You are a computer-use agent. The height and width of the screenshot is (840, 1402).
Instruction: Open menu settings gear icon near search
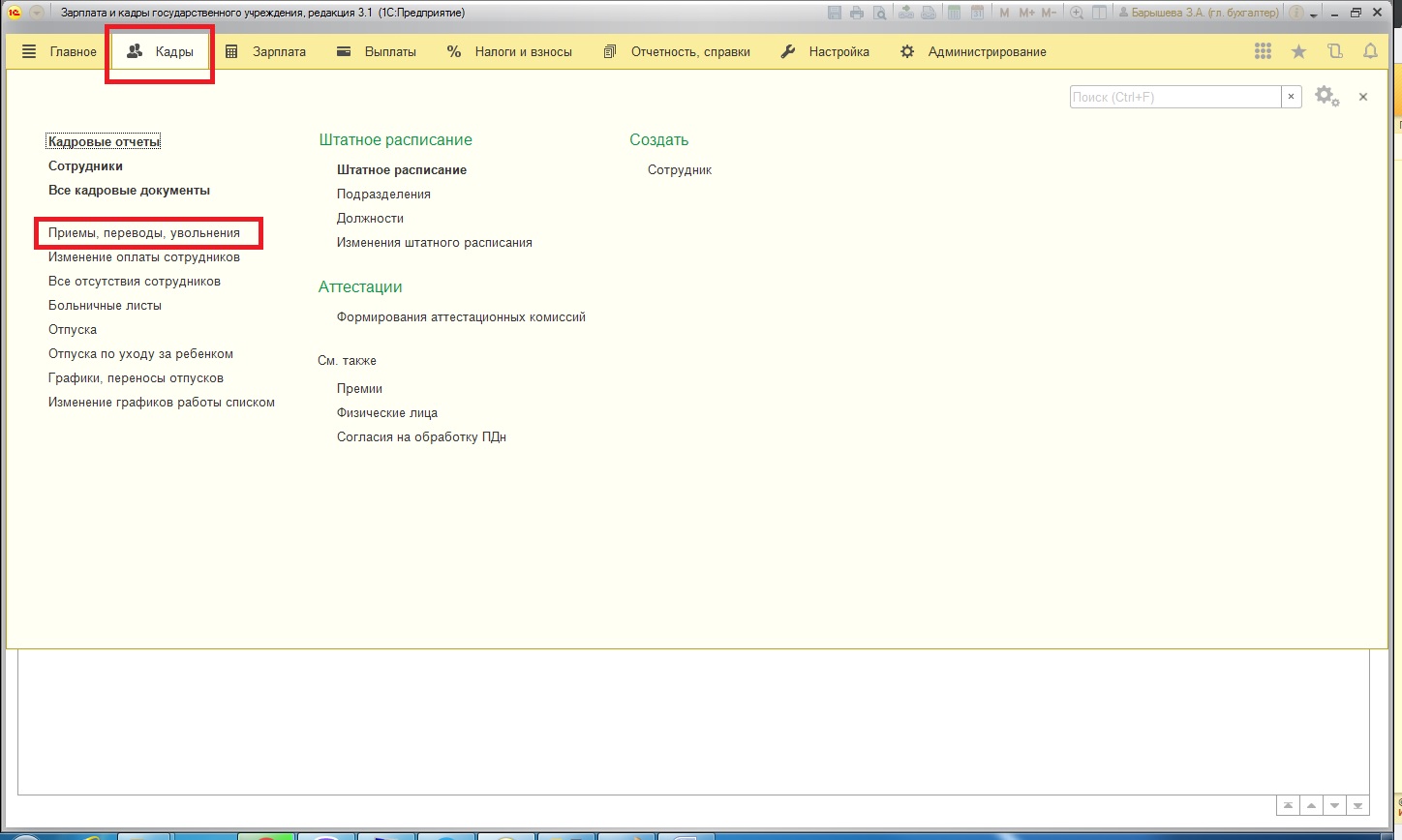coord(1326,97)
